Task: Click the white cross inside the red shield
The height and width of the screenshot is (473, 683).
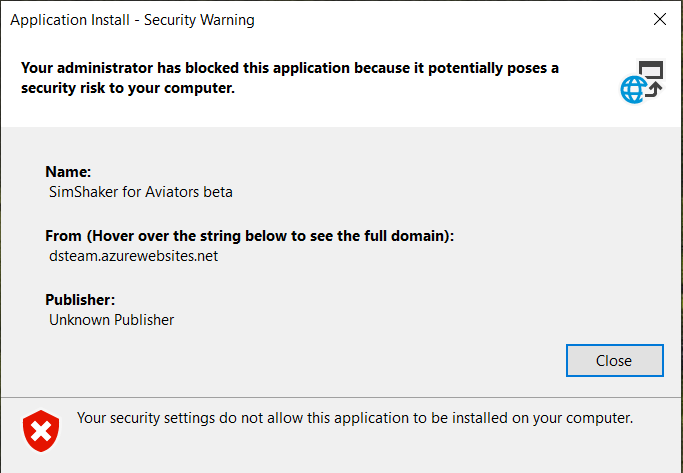Action: (41, 432)
